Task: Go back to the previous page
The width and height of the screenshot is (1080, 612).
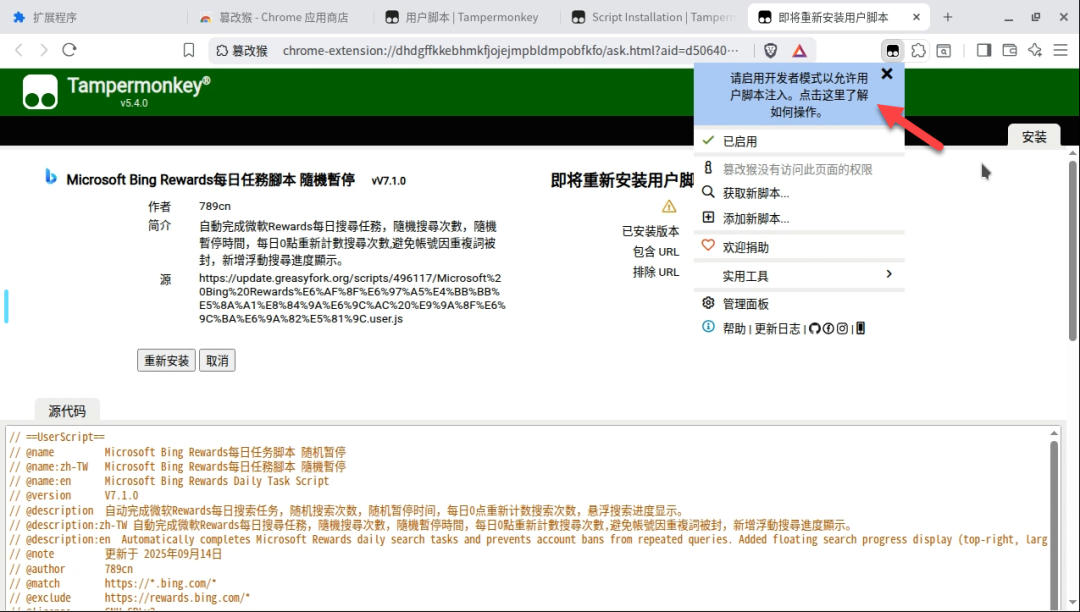Action: point(19,50)
